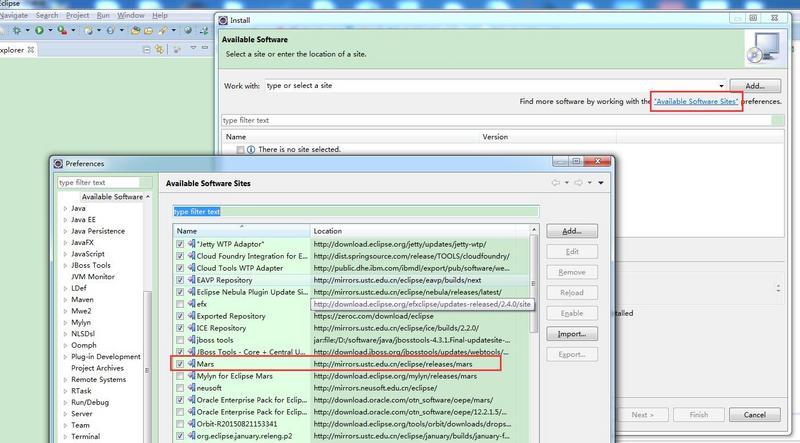Open the Search menu
This screenshot has width=800, height=443.
pos(47,15)
